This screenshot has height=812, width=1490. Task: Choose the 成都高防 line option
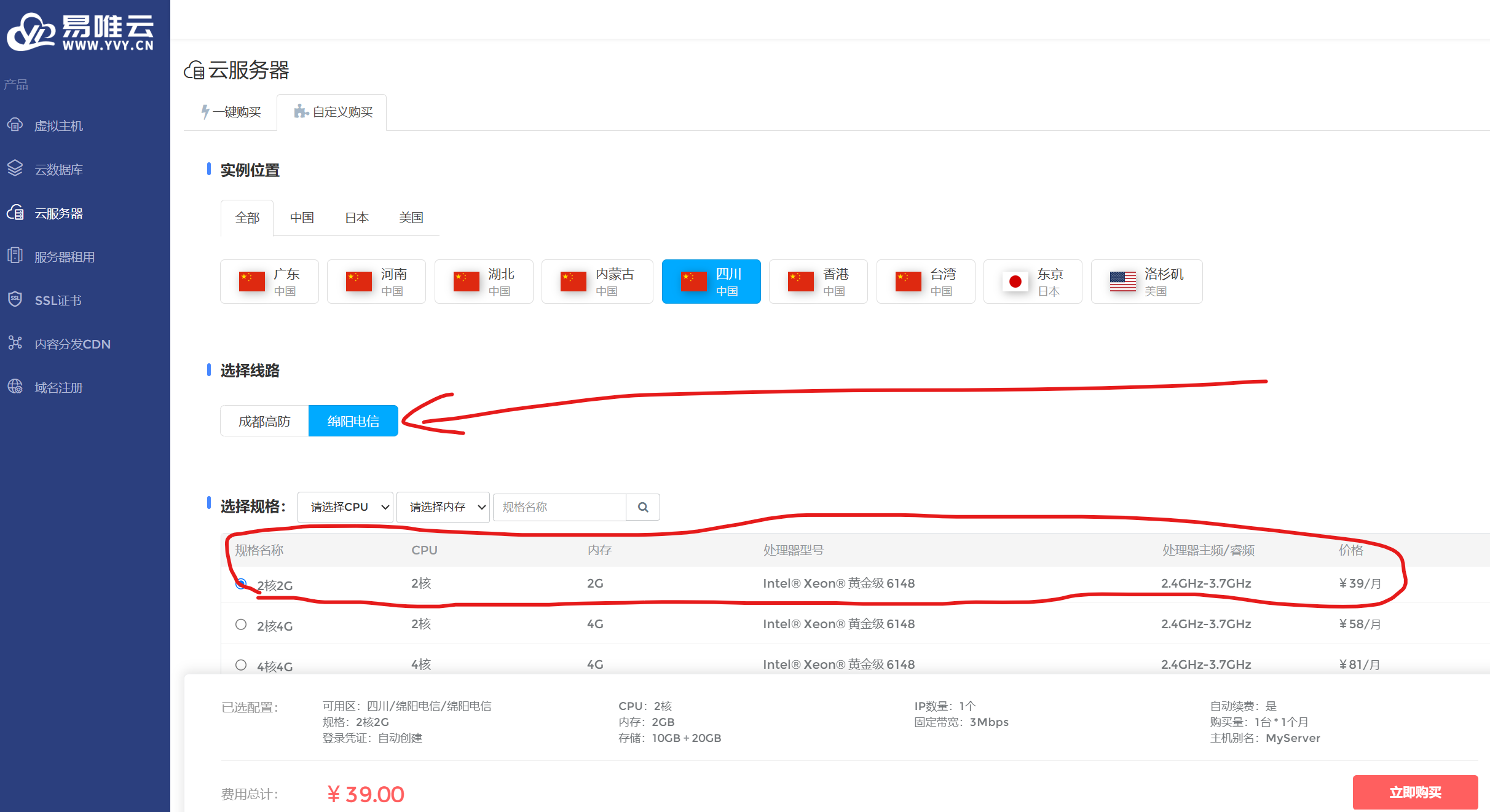click(264, 421)
